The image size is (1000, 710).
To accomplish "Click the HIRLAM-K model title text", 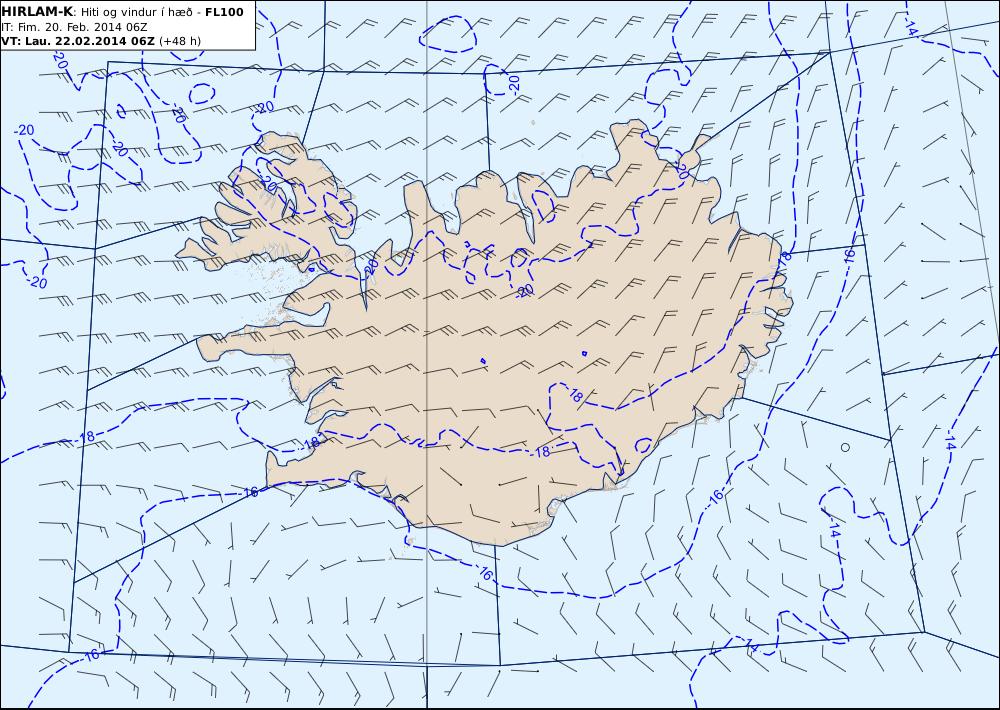I will pyautogui.click(x=37, y=11).
